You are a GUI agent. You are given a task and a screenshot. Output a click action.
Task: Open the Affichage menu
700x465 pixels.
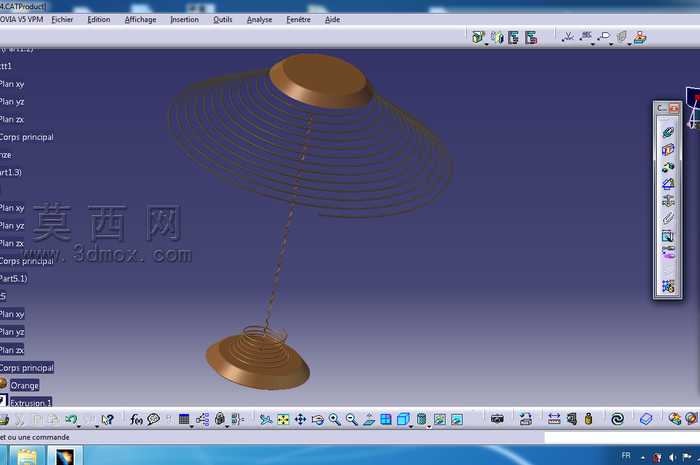tap(141, 20)
